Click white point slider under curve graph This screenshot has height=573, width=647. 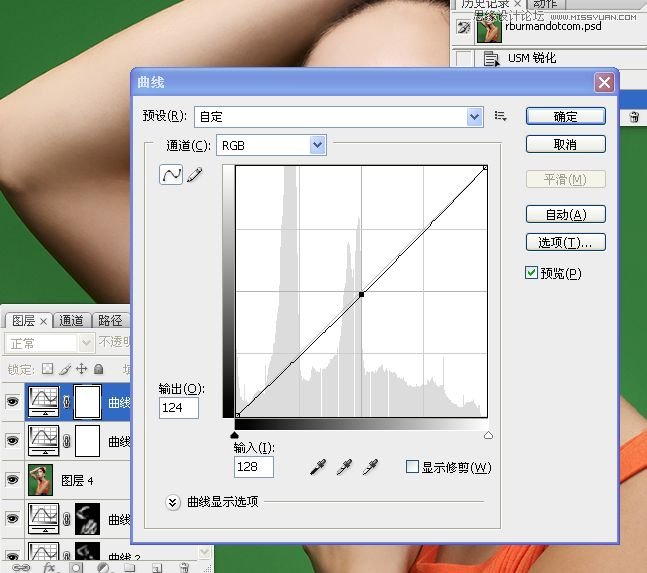pyautogui.click(x=488, y=435)
